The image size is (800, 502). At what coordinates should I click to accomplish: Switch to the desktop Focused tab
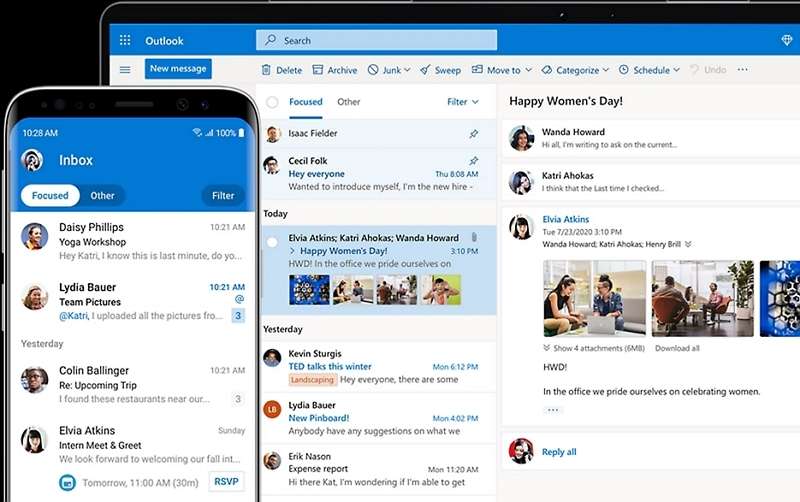[x=306, y=102]
